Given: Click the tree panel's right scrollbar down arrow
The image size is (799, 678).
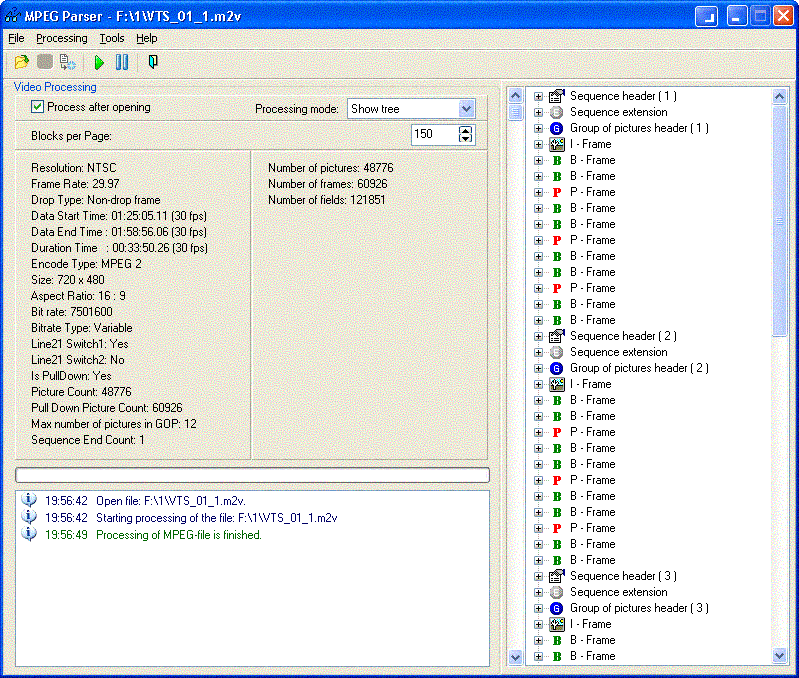Looking at the screenshot, I should (x=780, y=656).
